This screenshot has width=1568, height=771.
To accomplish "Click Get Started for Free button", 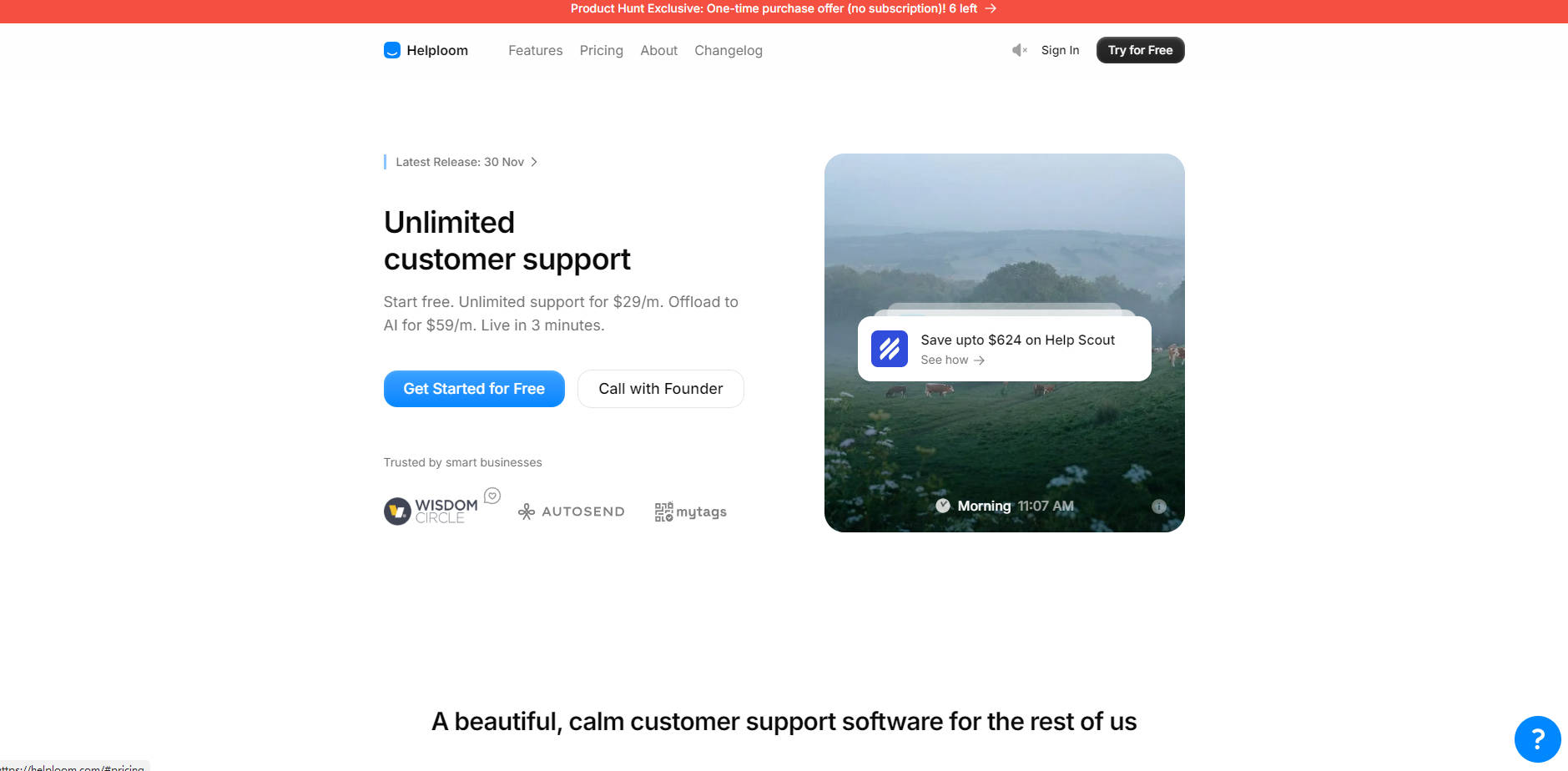I will point(474,389).
